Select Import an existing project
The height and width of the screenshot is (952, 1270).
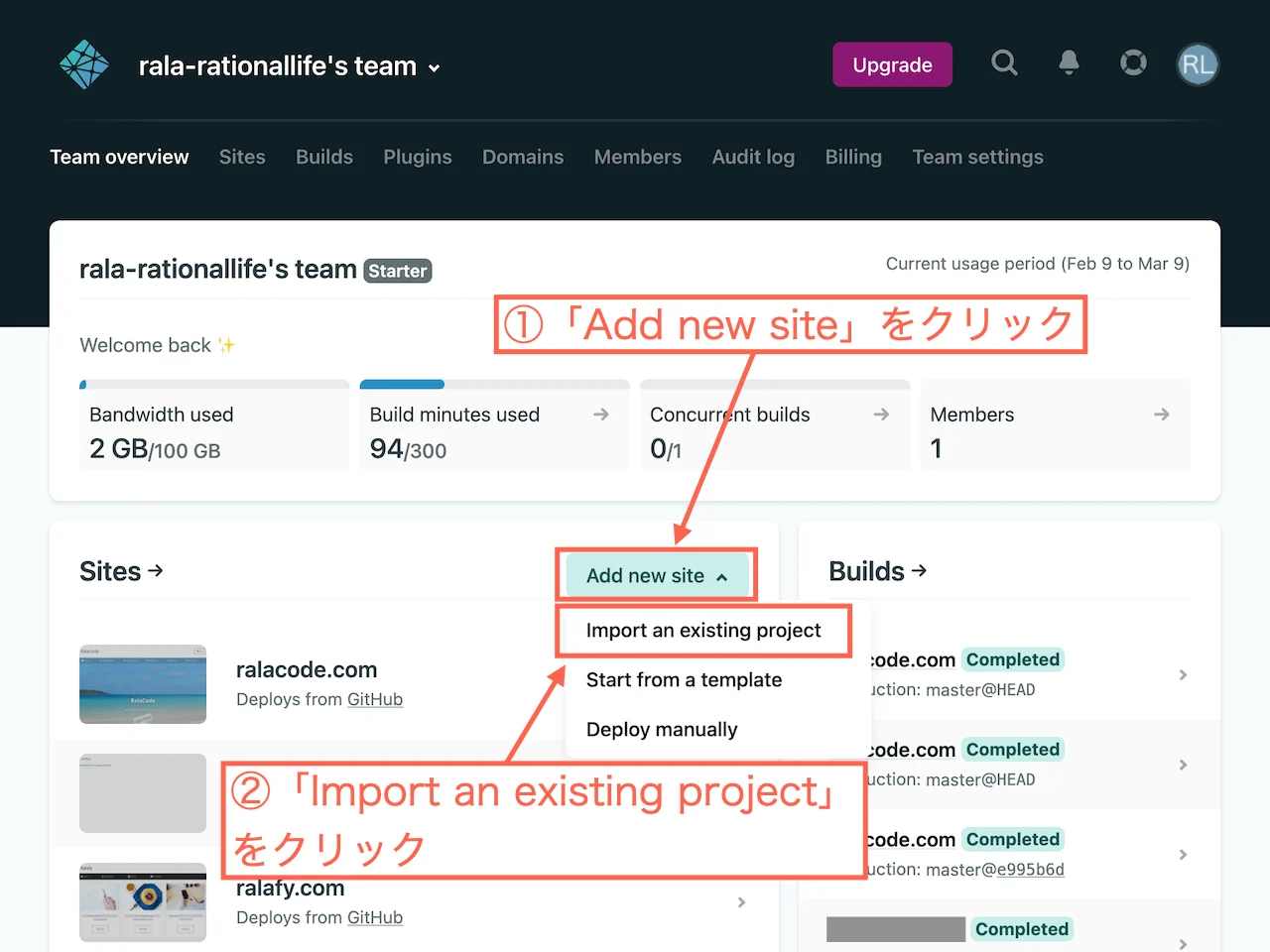coord(702,630)
